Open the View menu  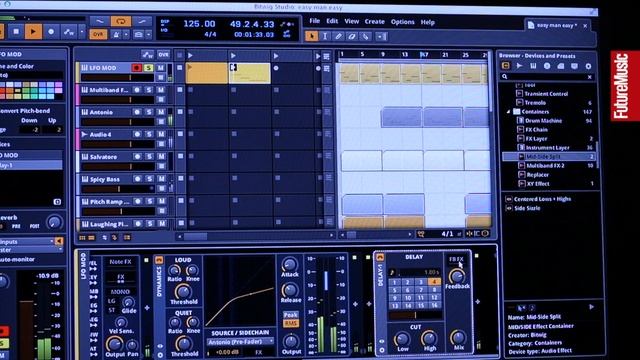[351, 21]
